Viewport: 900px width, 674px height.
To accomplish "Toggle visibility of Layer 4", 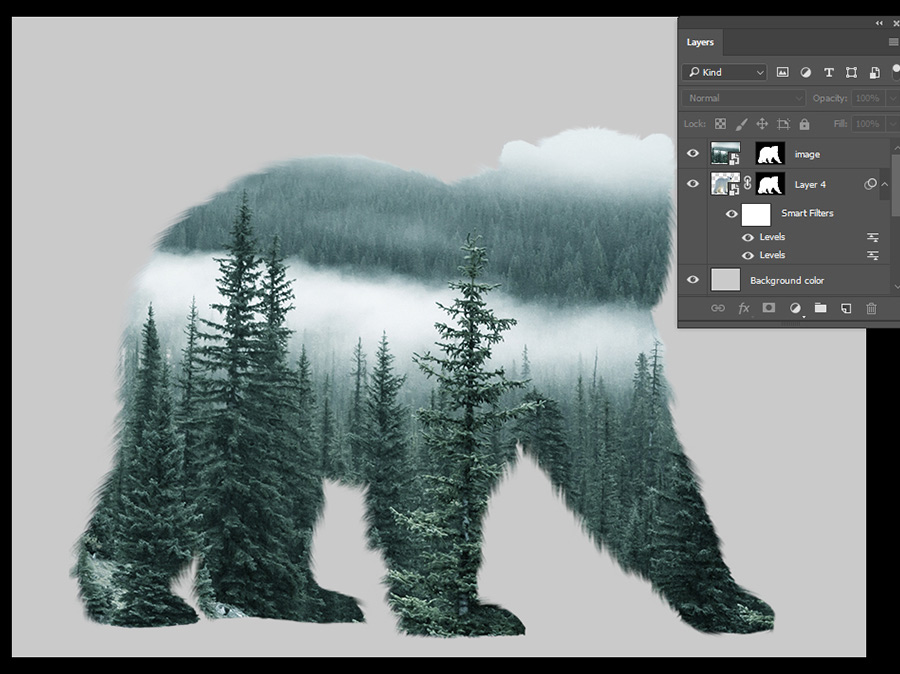I will coord(693,184).
